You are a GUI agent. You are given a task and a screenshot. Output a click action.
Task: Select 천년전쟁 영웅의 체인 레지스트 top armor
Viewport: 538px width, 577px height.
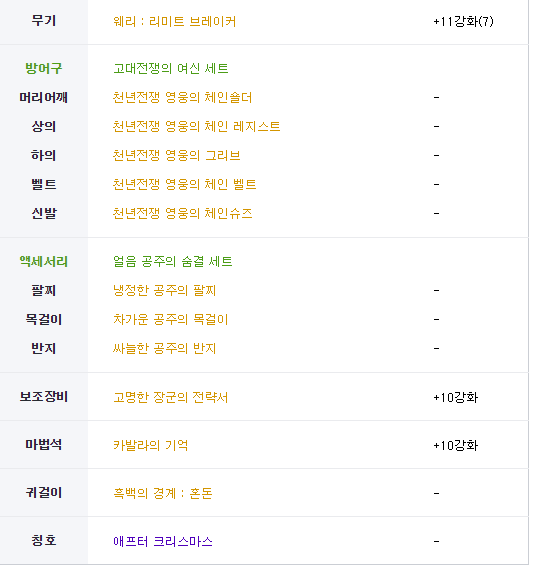tap(196, 127)
